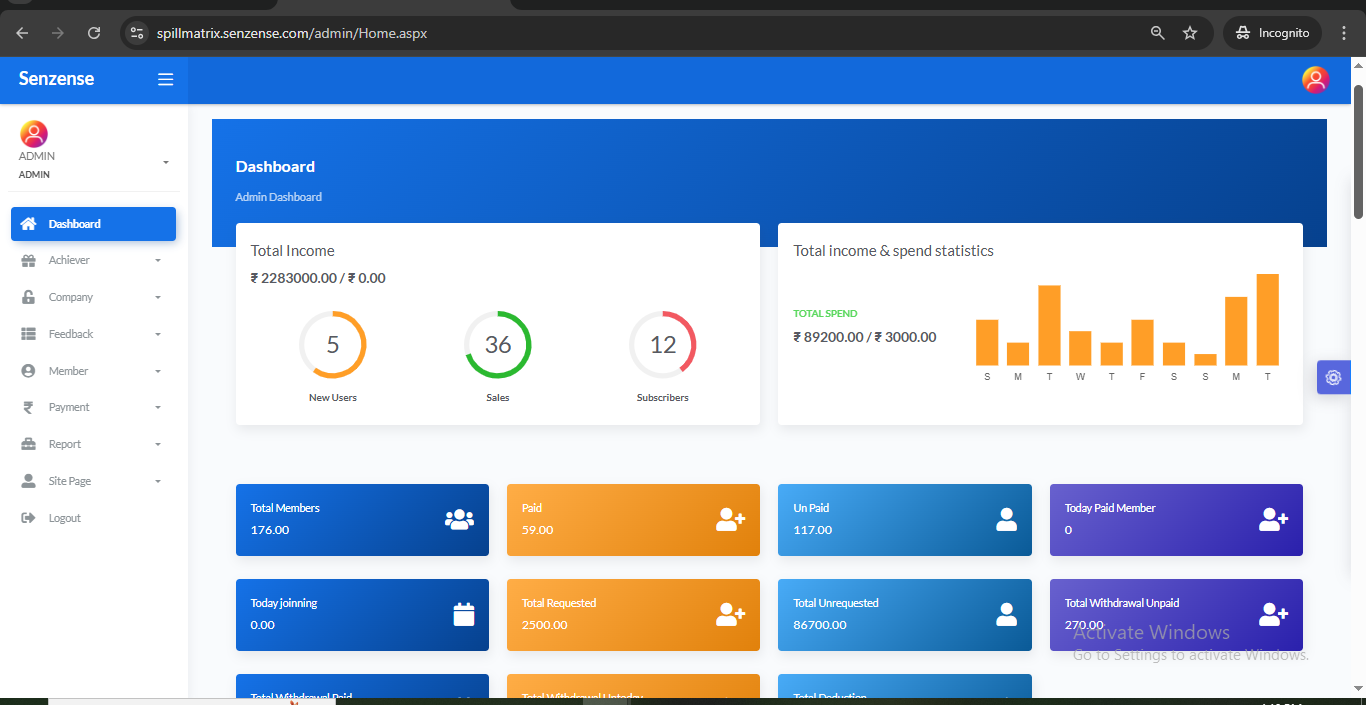Click the Achiever gift icon
This screenshot has height=705, width=1366.
point(29,260)
